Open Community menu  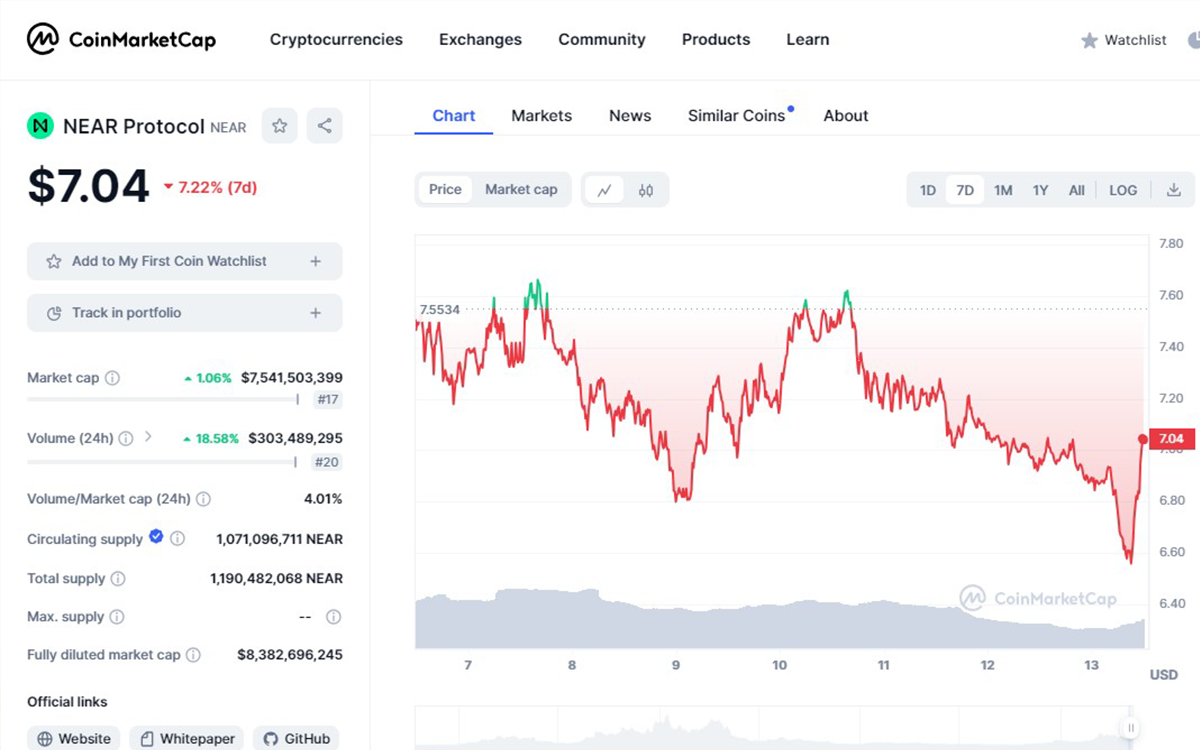point(602,40)
